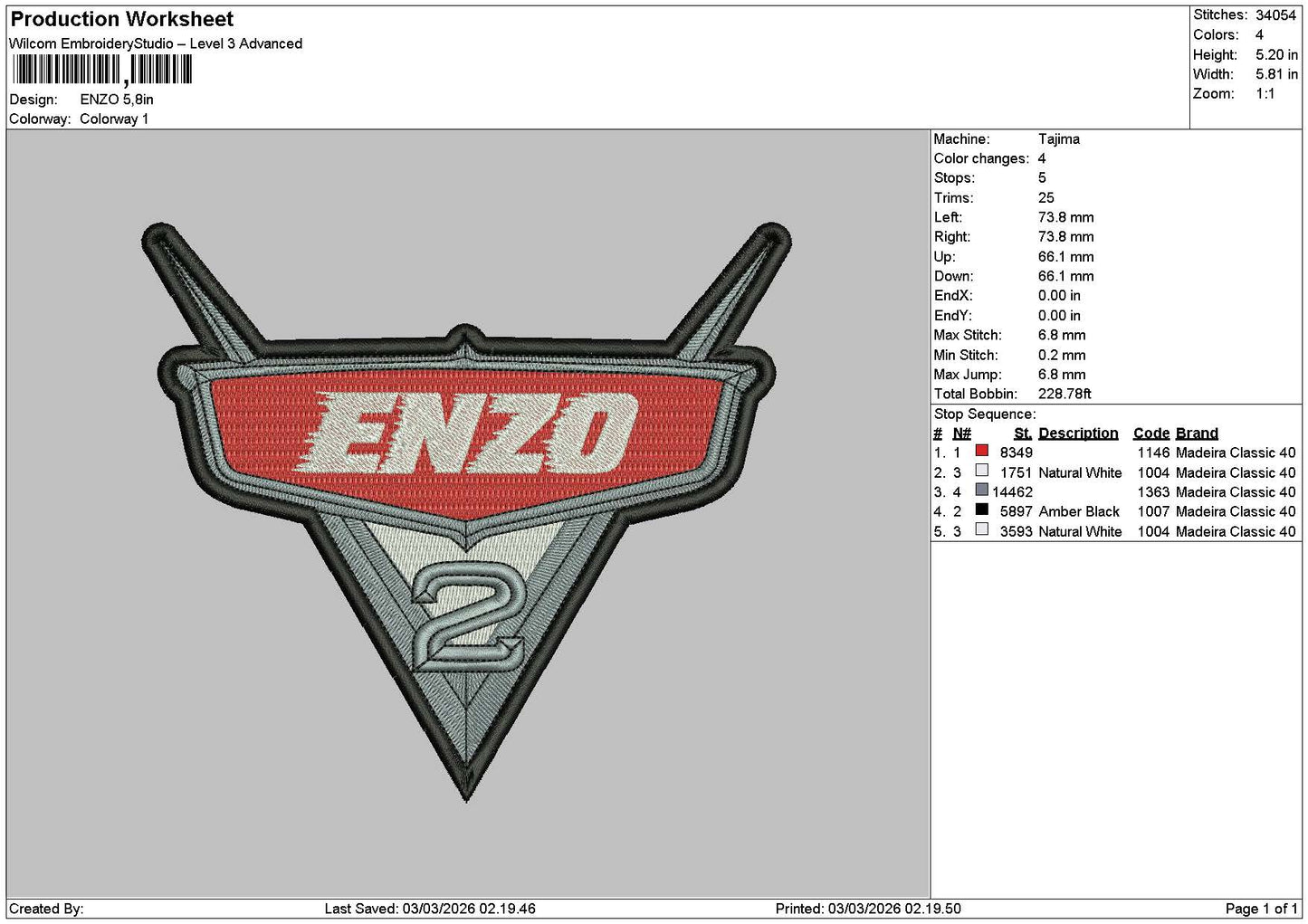Click the Colors value 4
Viewport: 1308px width, 924px height.
pos(1259,35)
